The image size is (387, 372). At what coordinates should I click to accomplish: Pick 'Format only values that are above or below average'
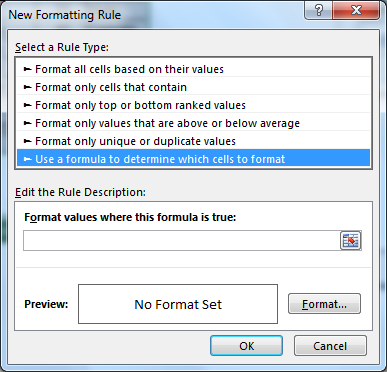[x=193, y=123]
